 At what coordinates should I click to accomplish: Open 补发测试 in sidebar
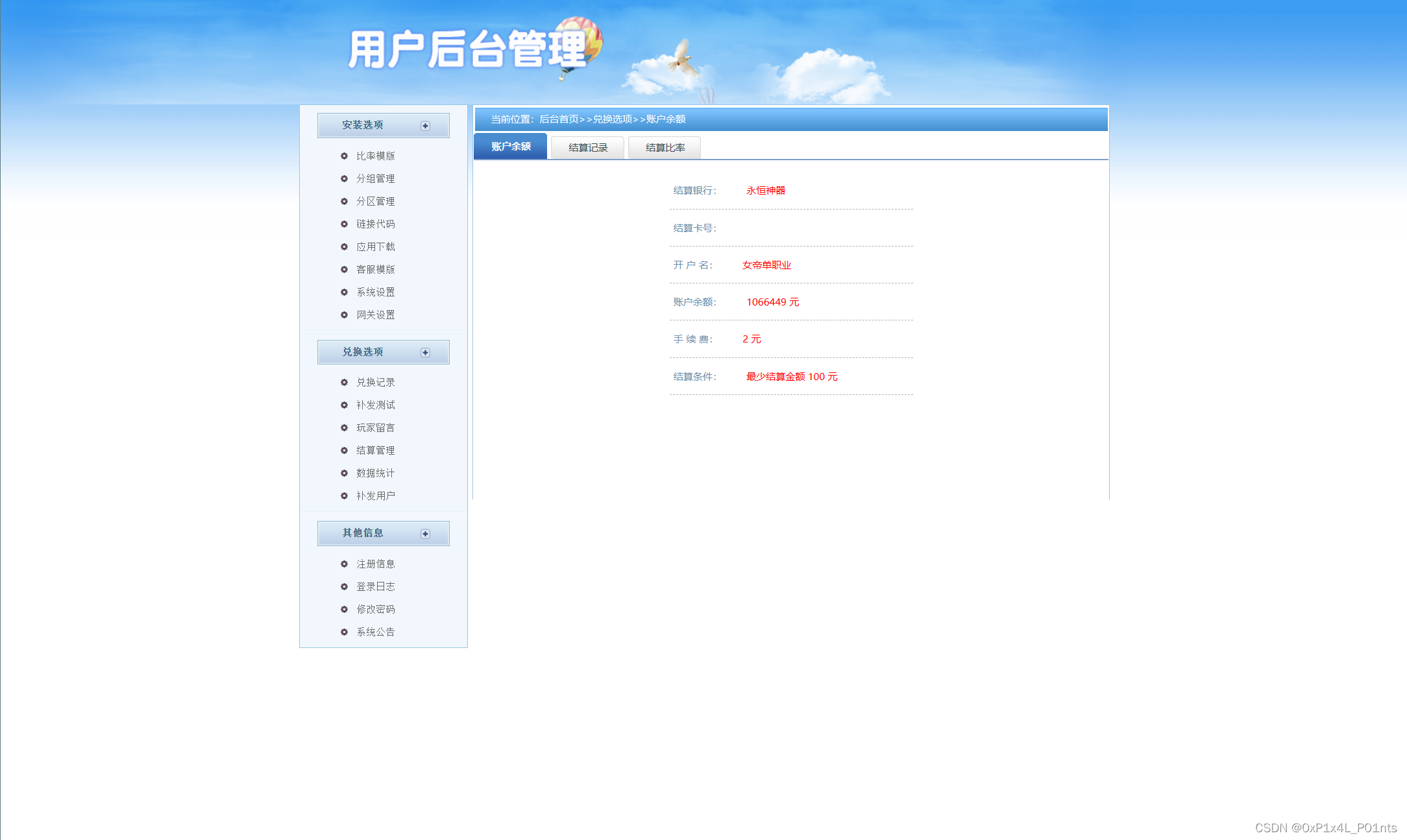click(x=375, y=405)
